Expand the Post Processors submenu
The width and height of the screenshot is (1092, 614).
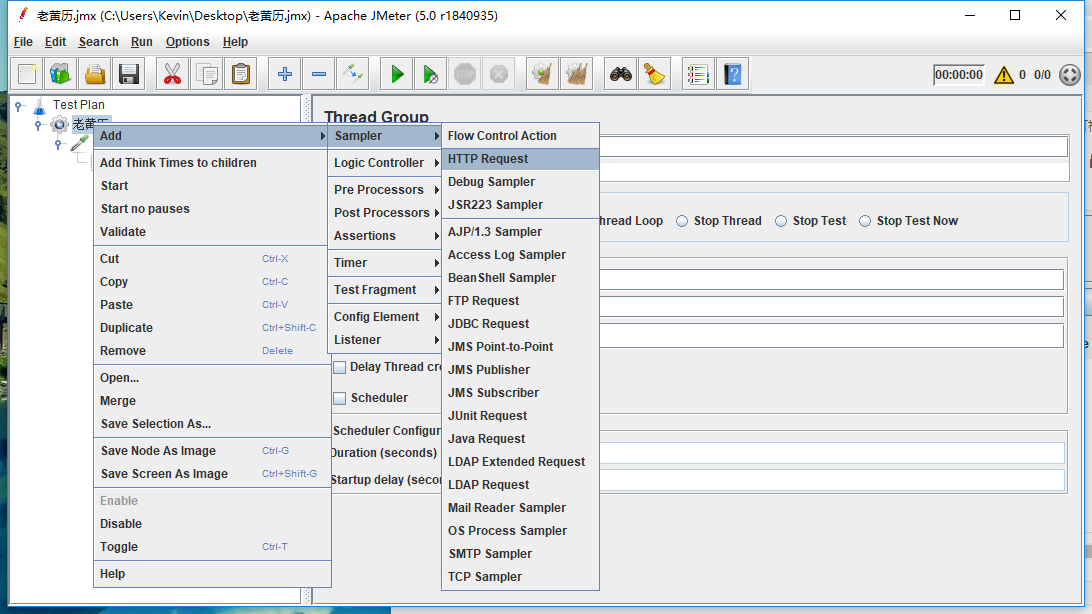pos(384,212)
